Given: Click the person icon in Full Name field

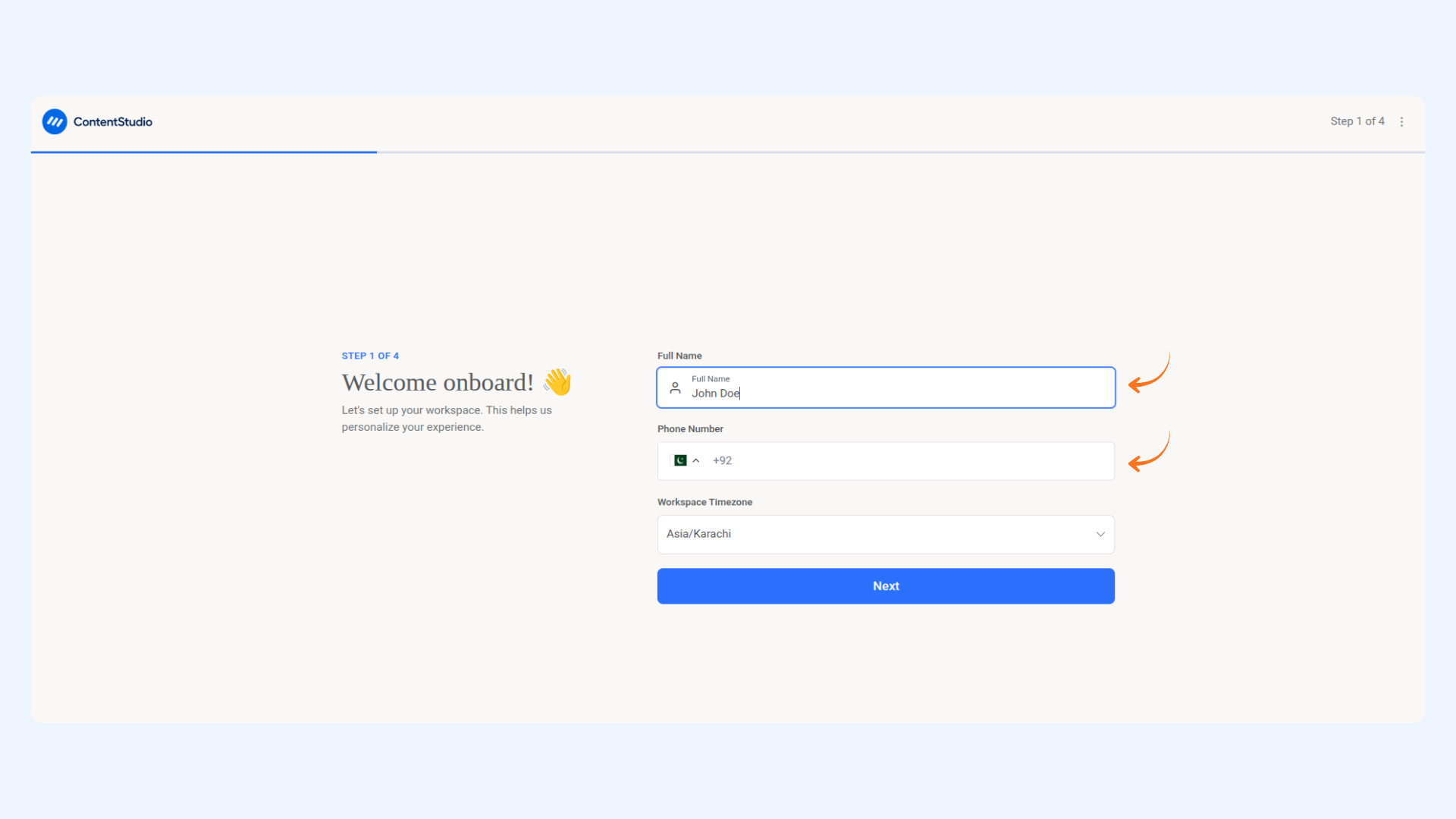Looking at the screenshot, I should click(675, 388).
